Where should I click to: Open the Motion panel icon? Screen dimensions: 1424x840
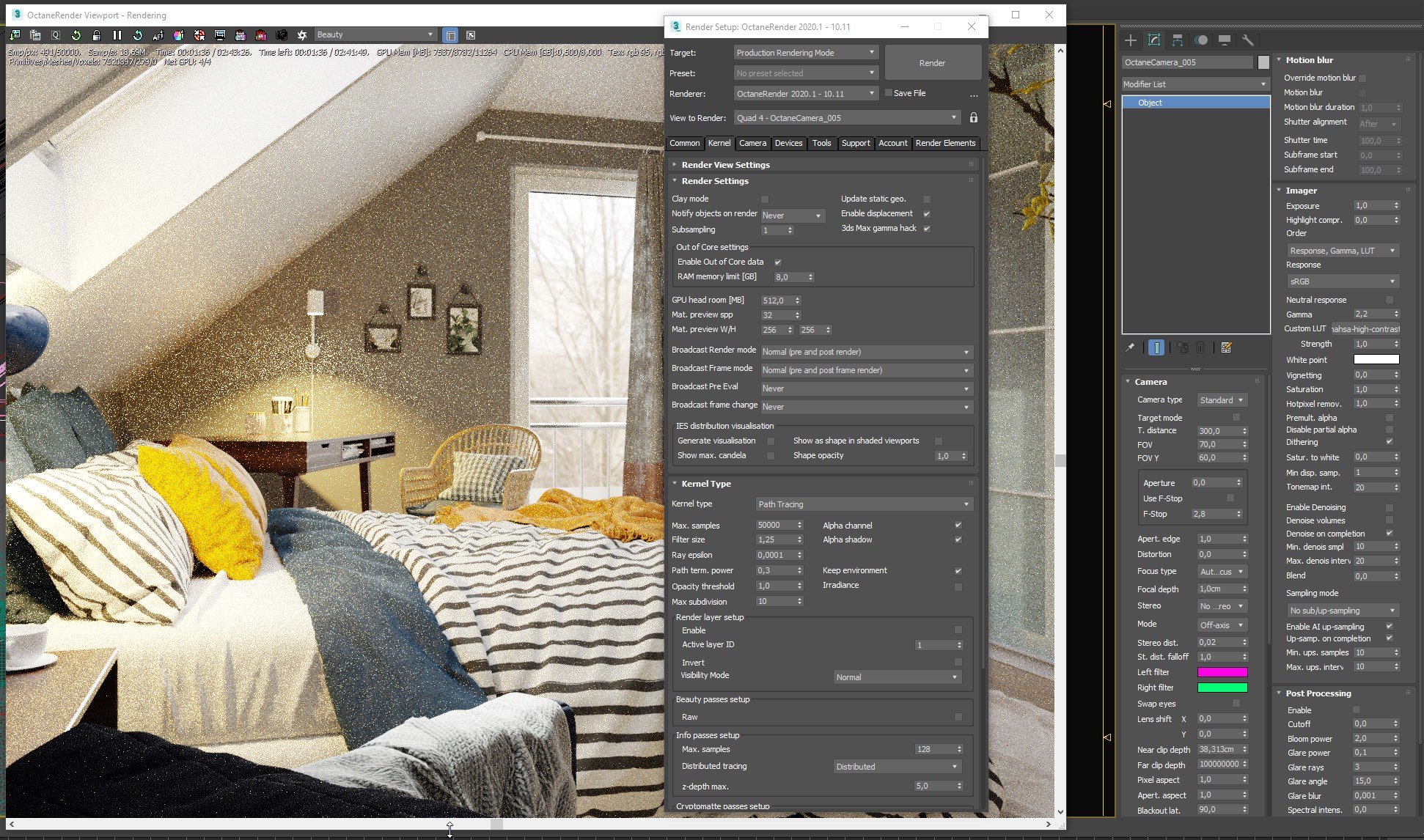click(x=1201, y=40)
